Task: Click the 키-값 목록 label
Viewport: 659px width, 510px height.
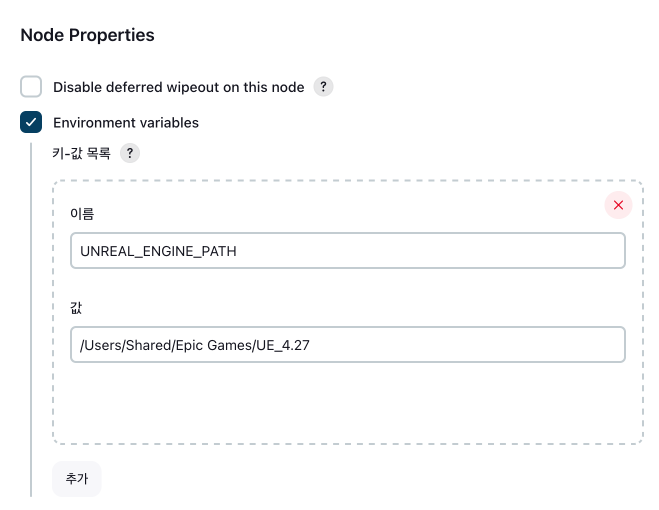Action: coord(81,154)
